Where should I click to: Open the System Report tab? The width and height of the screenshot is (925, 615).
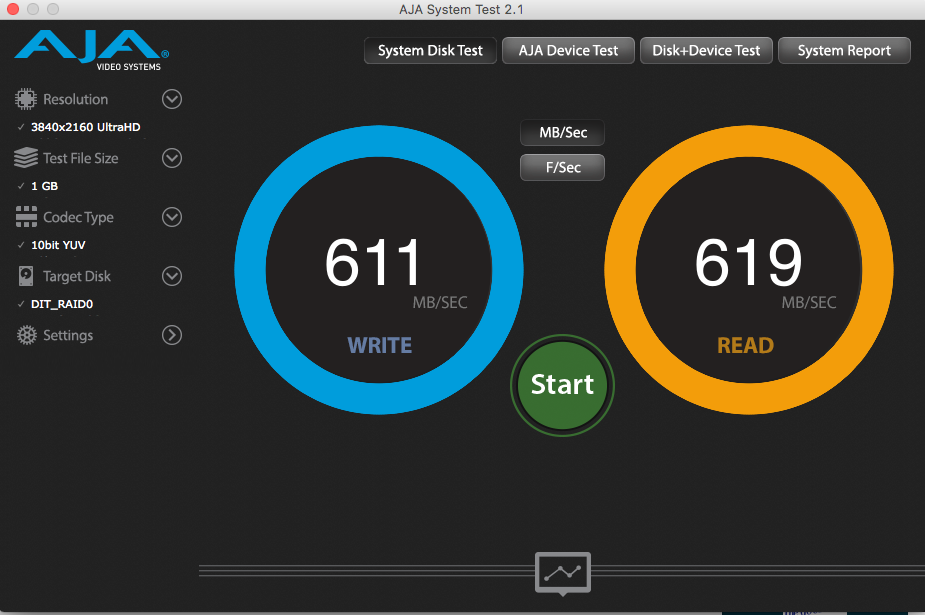point(843,50)
